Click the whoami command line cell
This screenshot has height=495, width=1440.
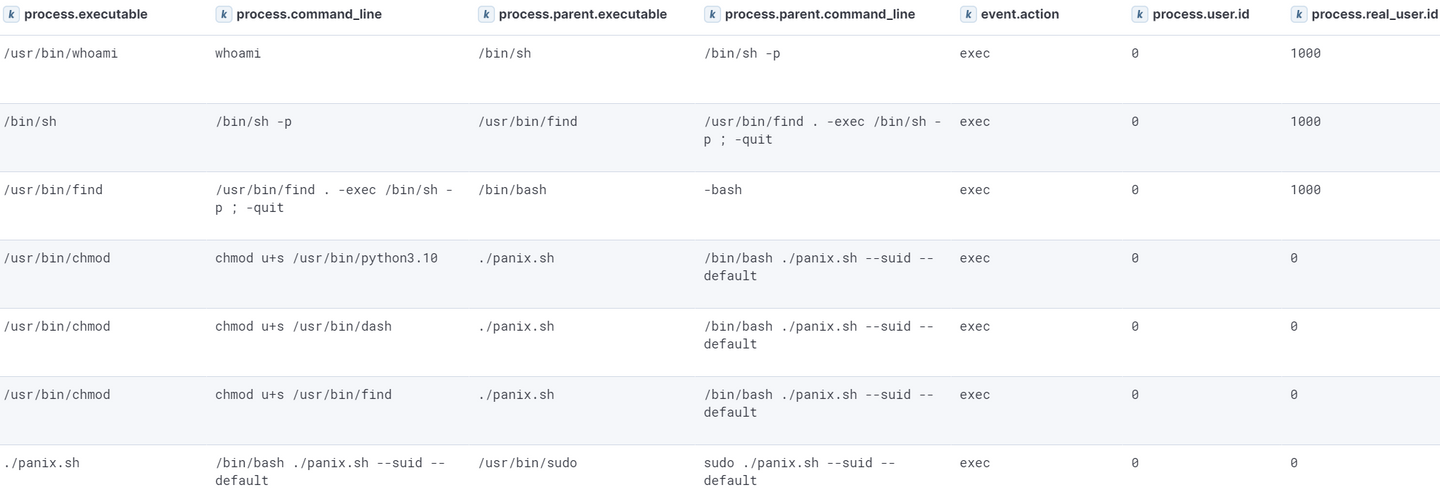(x=238, y=53)
